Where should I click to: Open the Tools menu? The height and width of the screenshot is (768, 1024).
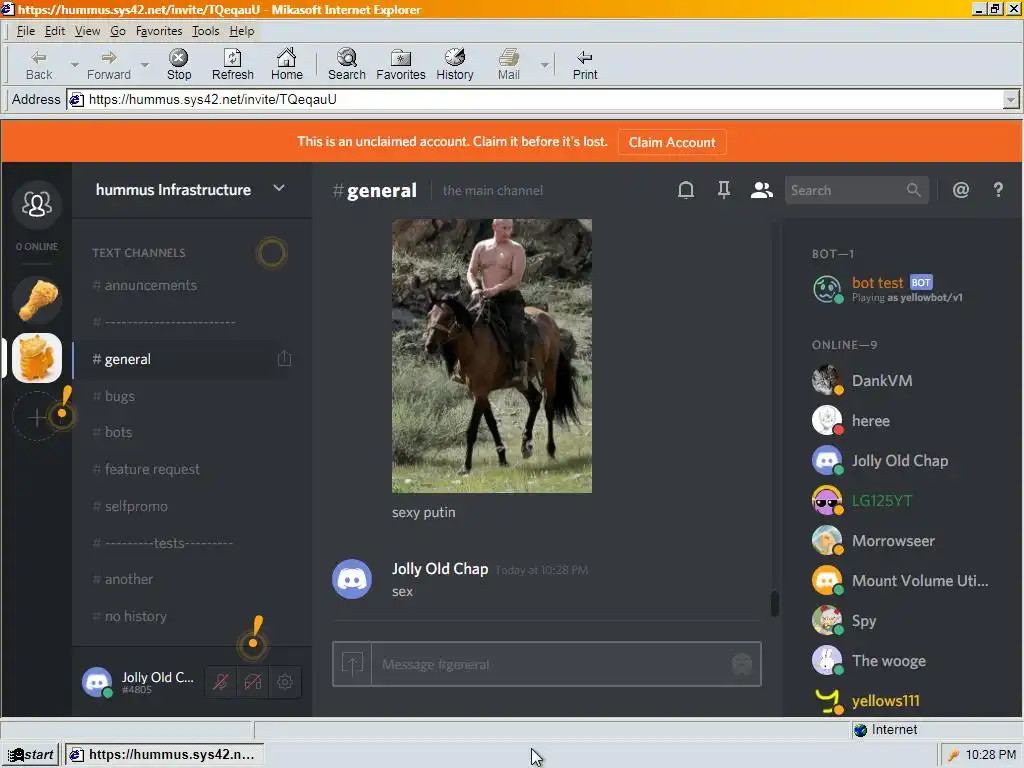pyautogui.click(x=205, y=31)
